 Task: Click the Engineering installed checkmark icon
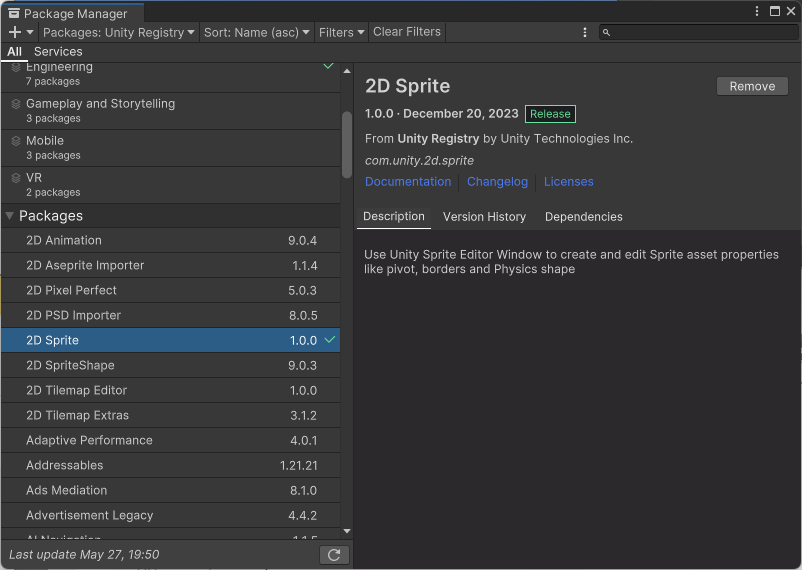click(x=328, y=65)
